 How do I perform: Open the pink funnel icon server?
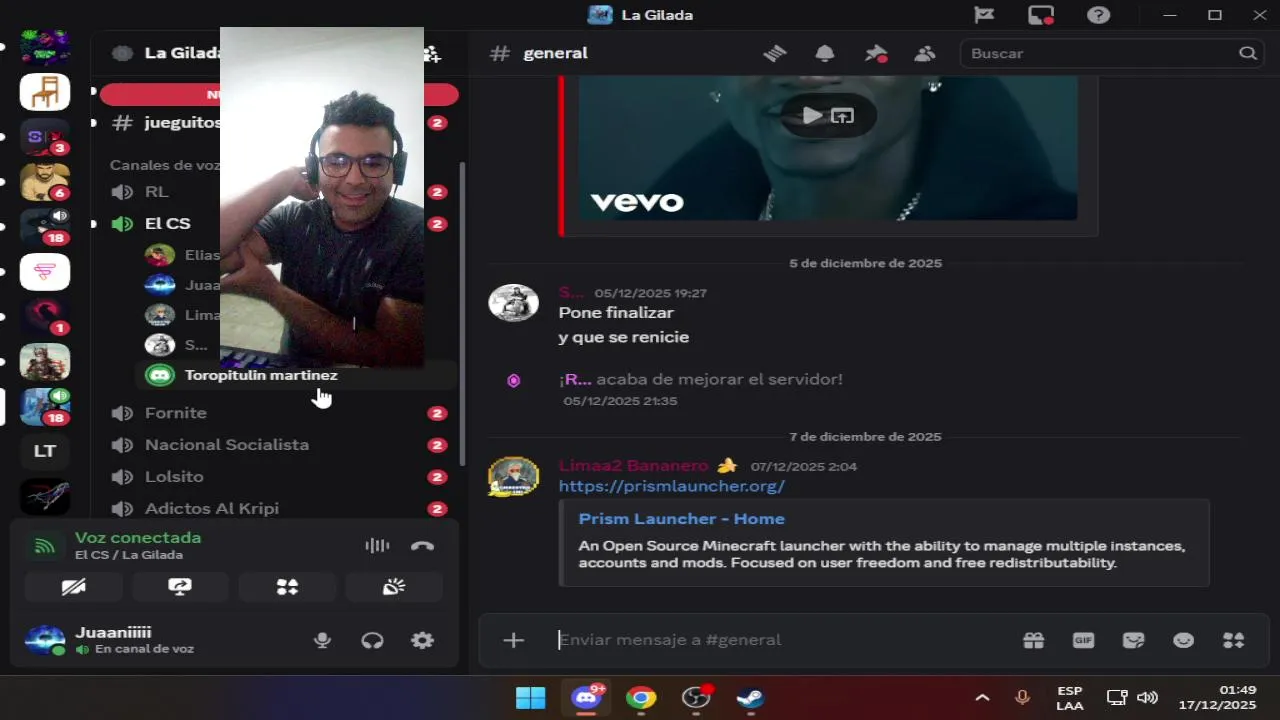(45, 272)
